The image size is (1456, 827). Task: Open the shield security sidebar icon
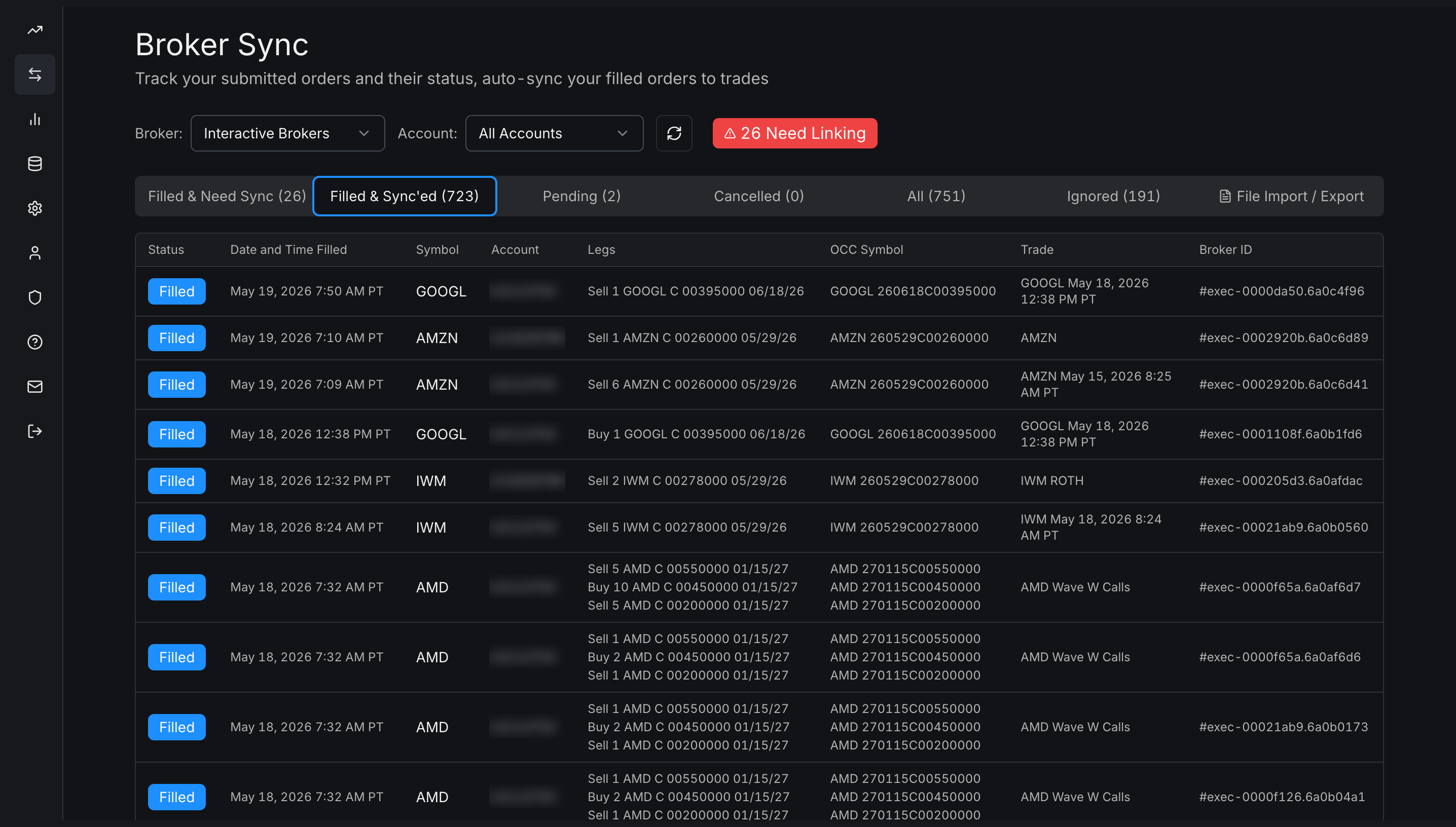point(34,297)
